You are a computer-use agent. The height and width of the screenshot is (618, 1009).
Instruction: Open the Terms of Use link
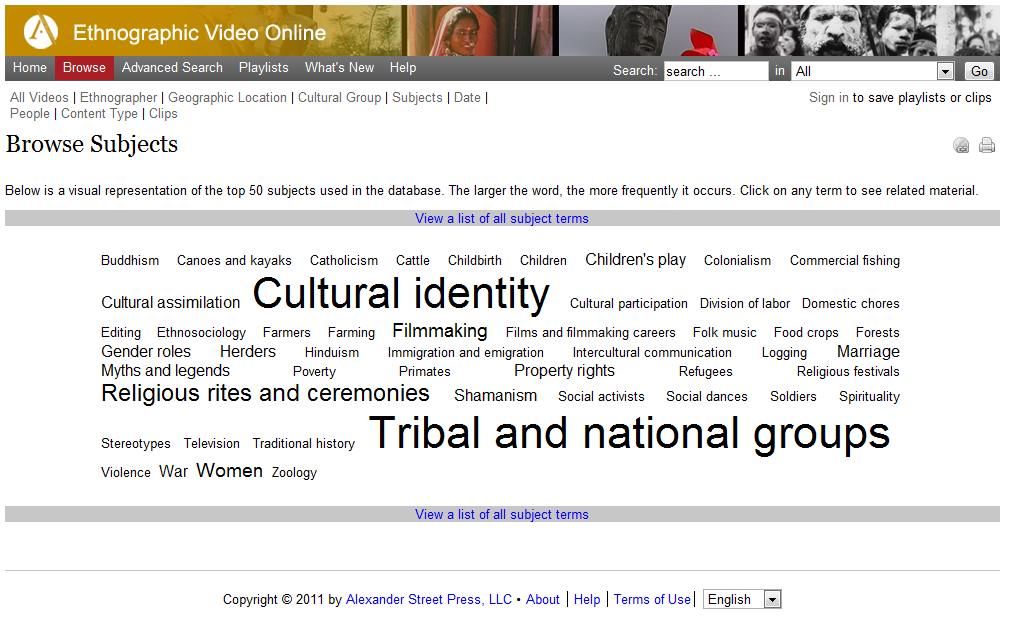(x=652, y=599)
